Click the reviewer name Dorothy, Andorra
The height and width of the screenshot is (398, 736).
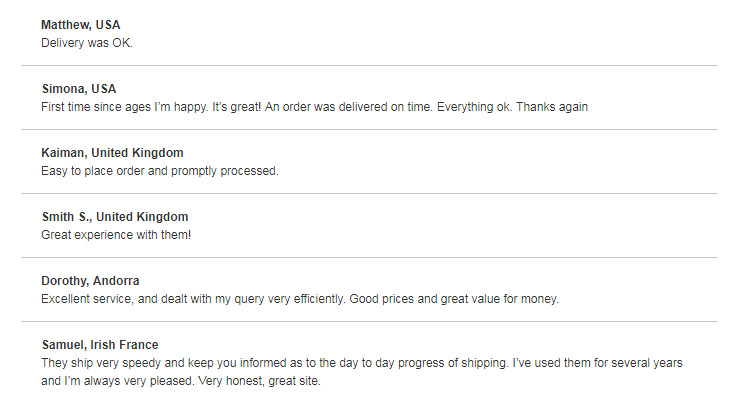[x=90, y=281]
